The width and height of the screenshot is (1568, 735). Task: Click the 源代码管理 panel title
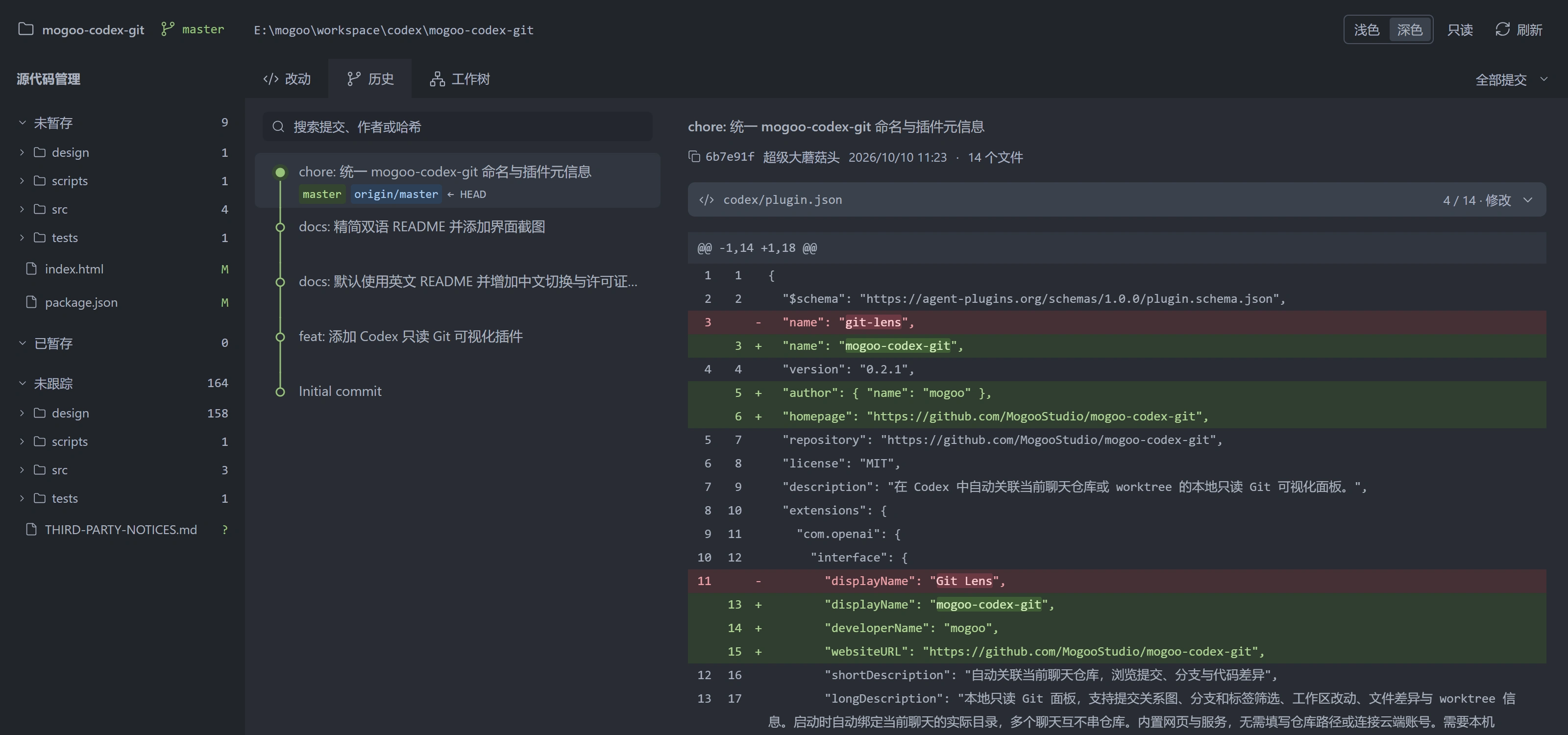(x=48, y=78)
